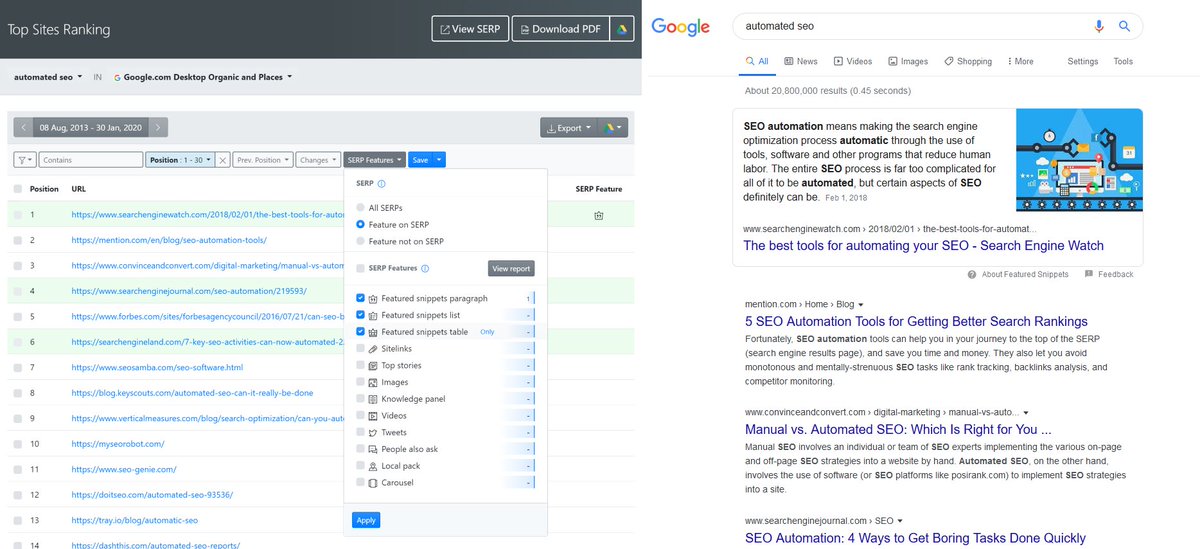The image size is (1200, 549).
Task: Select the Feature on SERP radio option
Action: tap(361, 225)
